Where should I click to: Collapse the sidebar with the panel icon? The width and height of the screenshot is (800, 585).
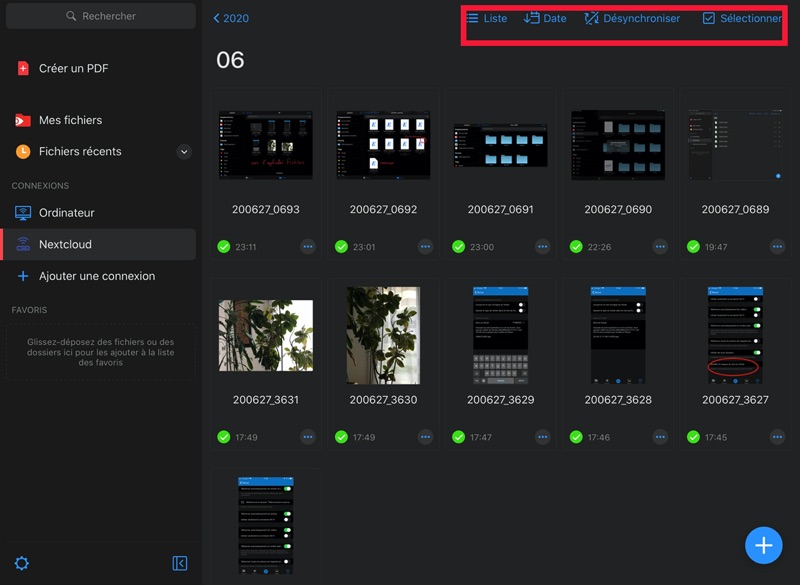click(180, 564)
